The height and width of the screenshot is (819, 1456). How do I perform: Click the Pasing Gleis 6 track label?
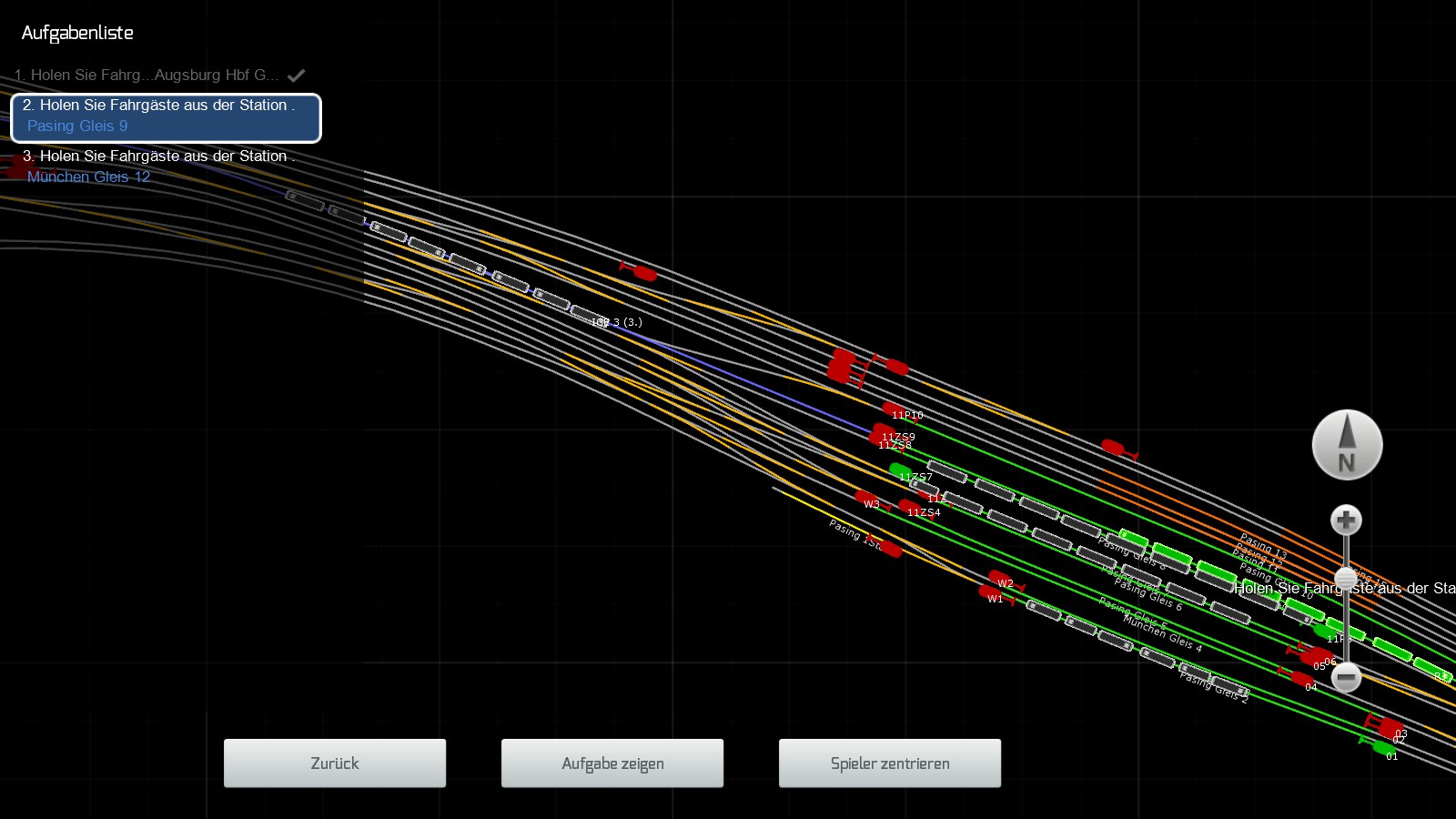tap(1148, 592)
